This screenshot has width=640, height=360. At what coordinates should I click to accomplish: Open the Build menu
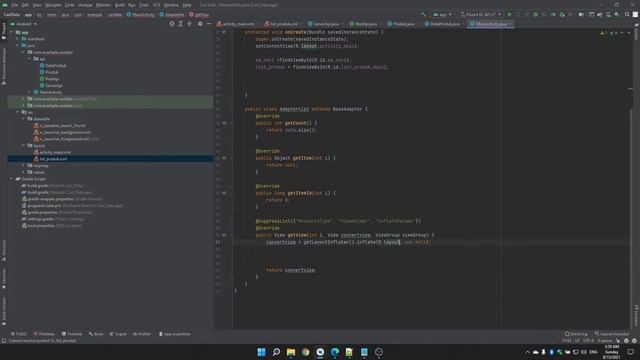coord(120,5)
